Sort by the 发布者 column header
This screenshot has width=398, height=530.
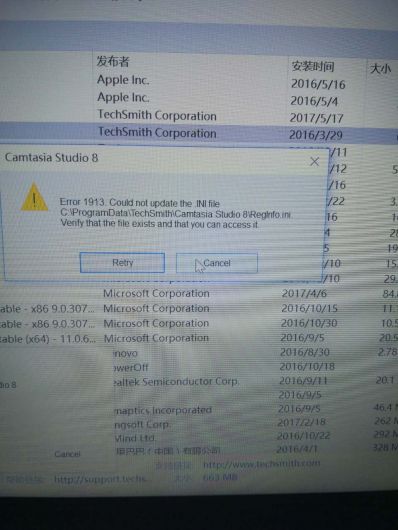pos(113,61)
